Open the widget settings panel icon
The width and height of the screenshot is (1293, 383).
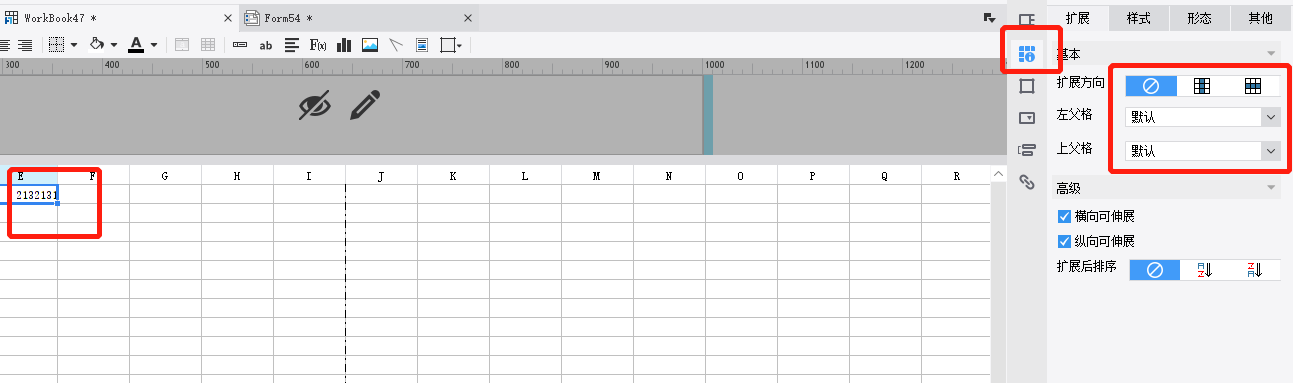coord(1026,118)
